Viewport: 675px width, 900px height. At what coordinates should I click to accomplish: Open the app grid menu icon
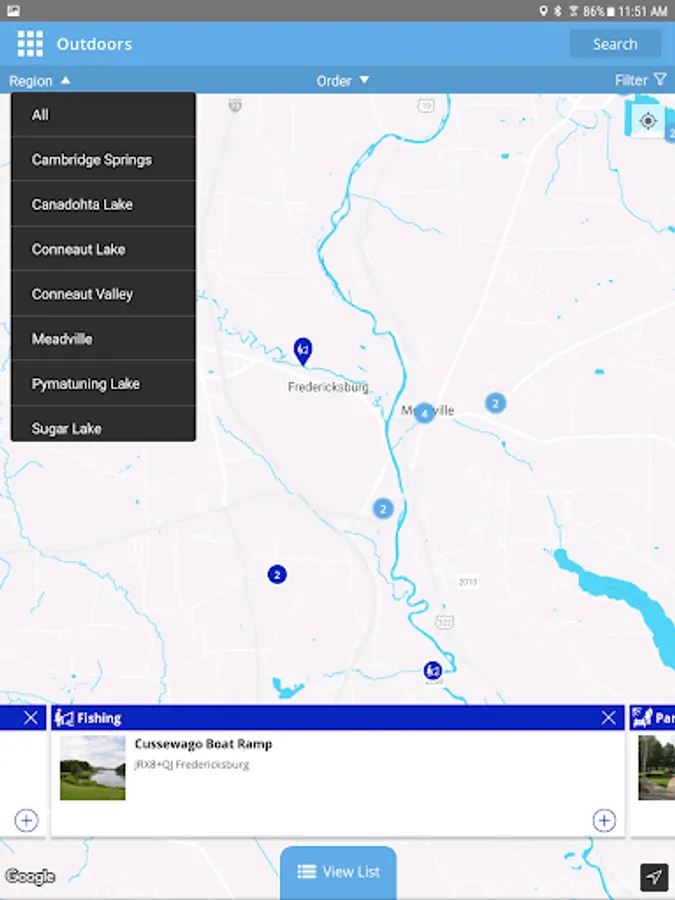point(30,44)
